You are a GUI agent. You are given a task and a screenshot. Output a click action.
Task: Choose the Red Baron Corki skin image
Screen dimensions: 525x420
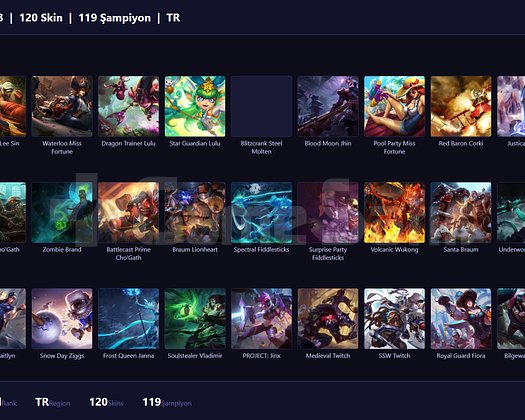(x=461, y=106)
